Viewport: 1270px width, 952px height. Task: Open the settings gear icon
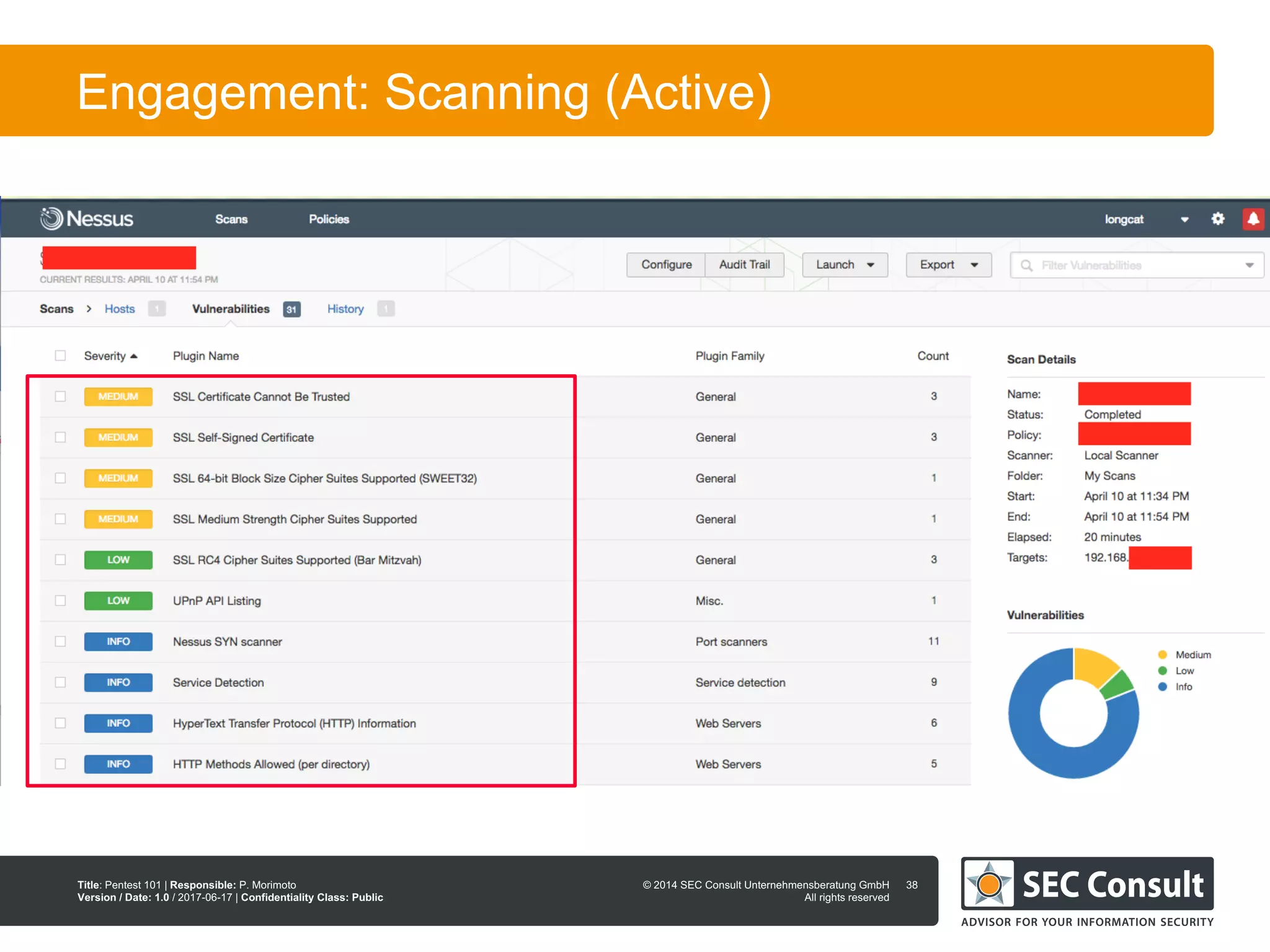pos(1218,219)
